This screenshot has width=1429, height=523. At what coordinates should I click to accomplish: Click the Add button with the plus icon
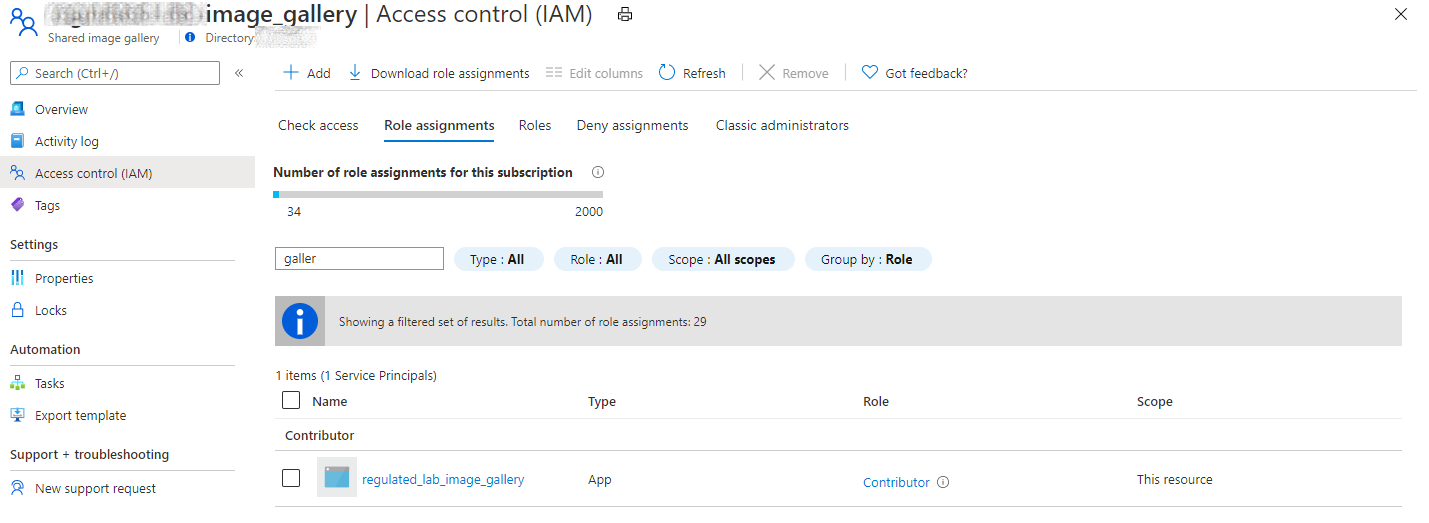[x=306, y=73]
